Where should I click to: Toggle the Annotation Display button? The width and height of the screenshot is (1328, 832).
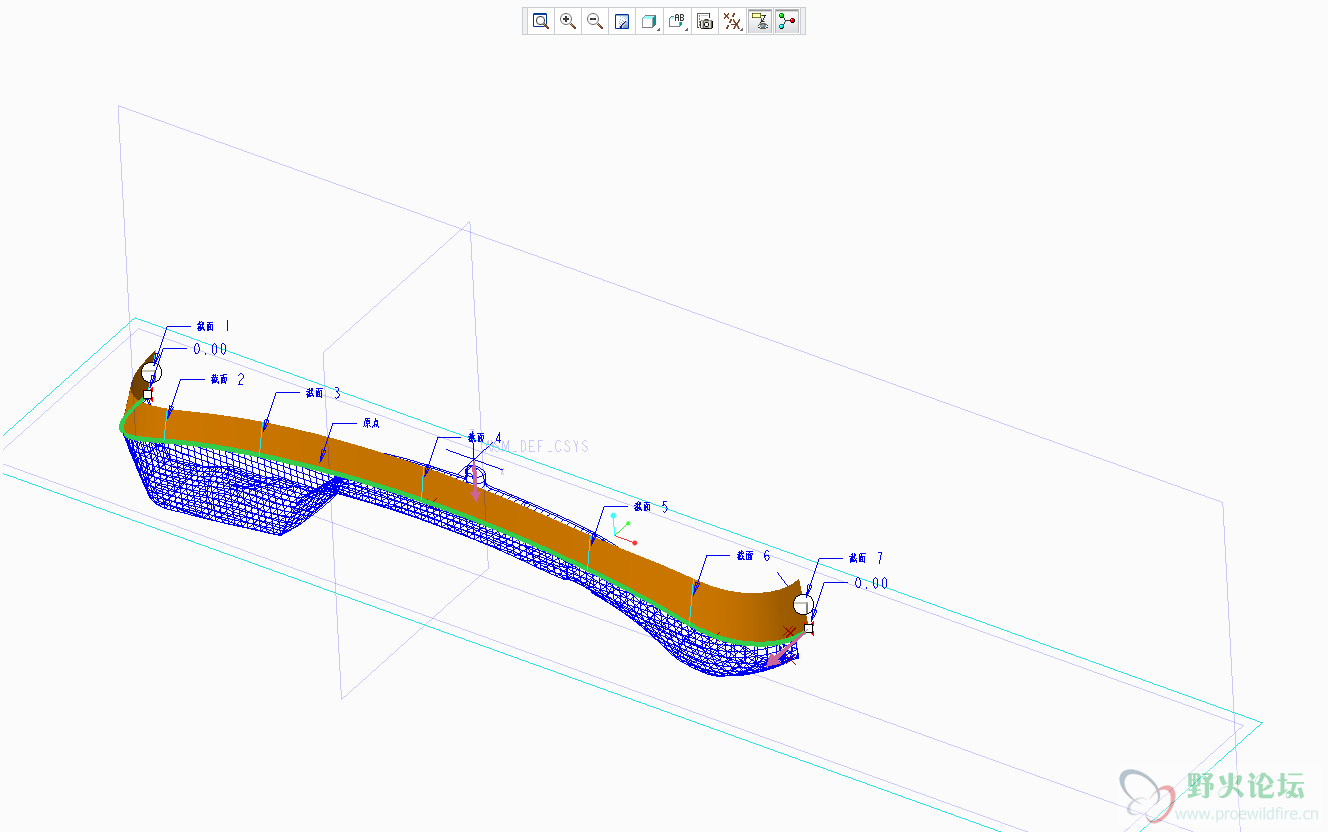pyautogui.click(x=760, y=21)
